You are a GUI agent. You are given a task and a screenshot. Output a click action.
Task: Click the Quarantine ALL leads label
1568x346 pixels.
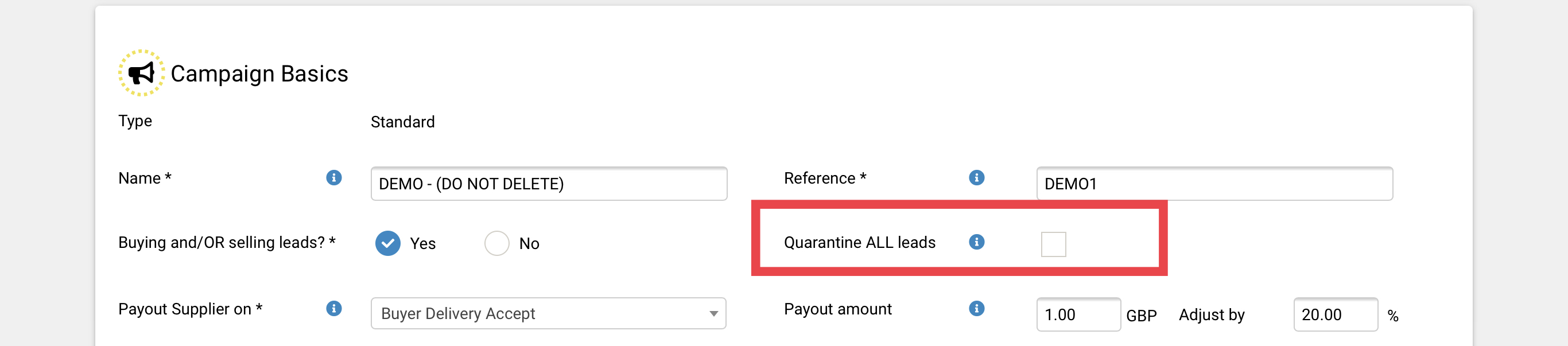coord(860,243)
